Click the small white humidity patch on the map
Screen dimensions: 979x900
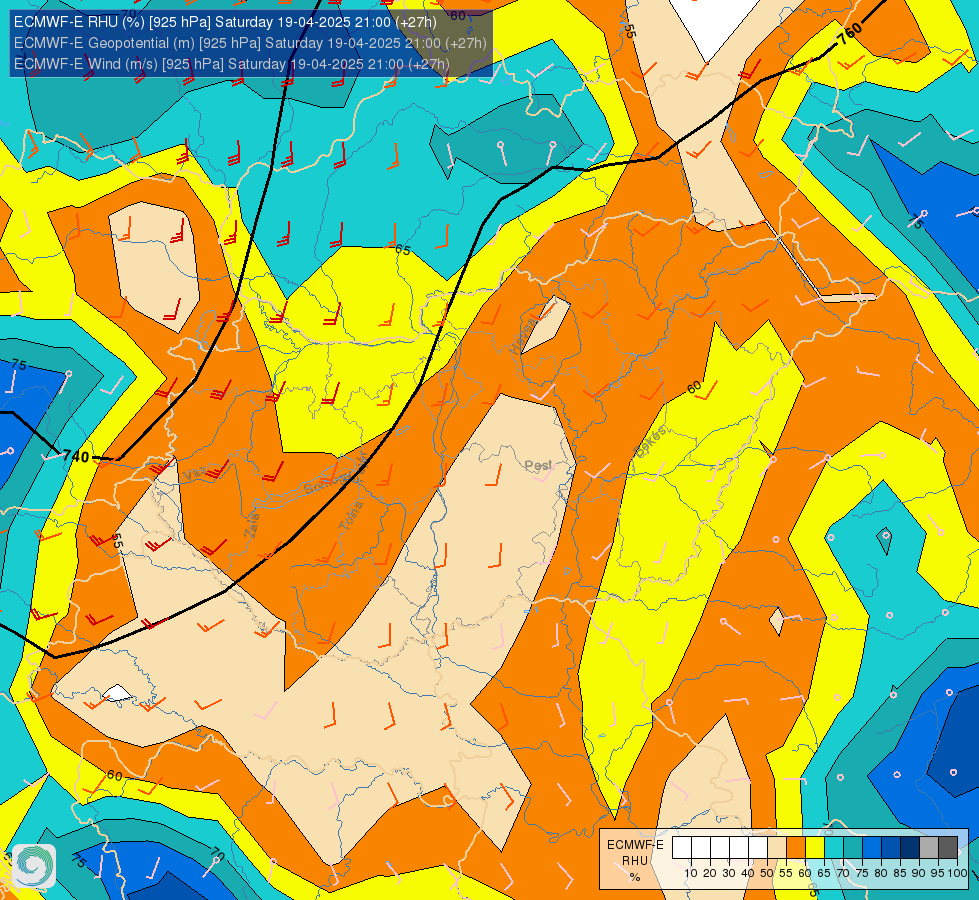click(117, 693)
